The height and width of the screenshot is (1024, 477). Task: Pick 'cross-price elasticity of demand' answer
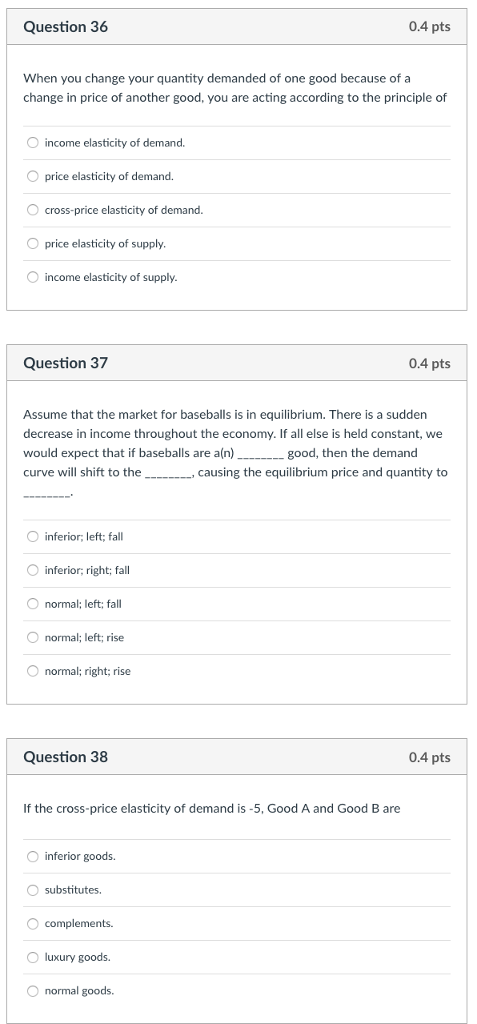pos(33,210)
